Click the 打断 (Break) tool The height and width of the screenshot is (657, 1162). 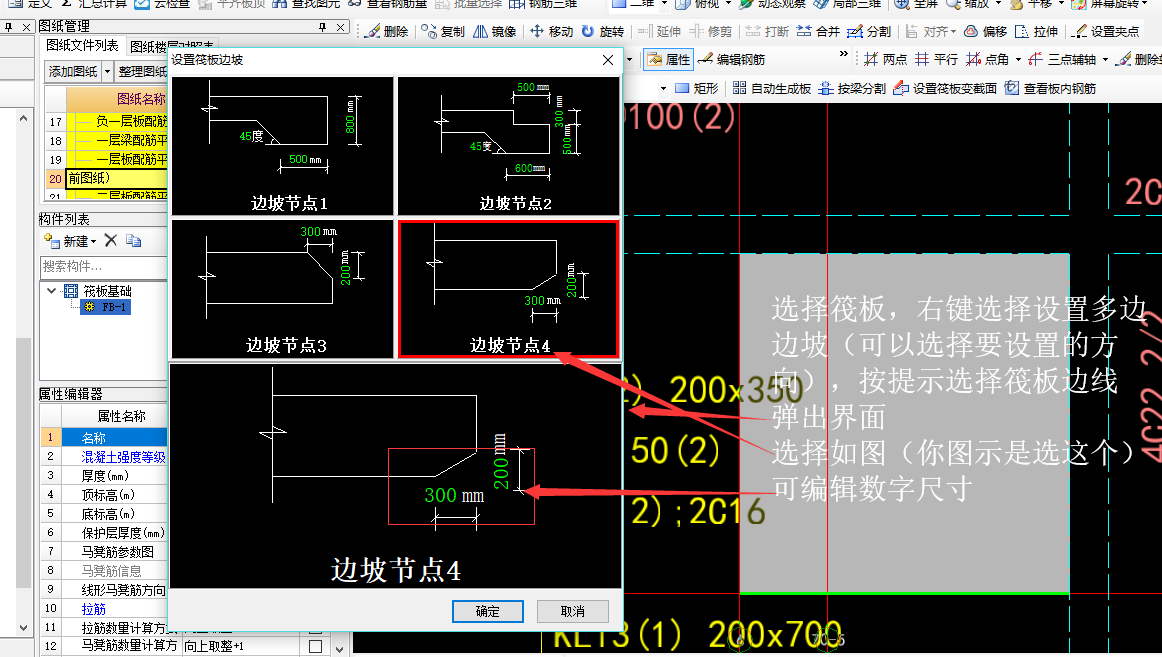(768, 32)
